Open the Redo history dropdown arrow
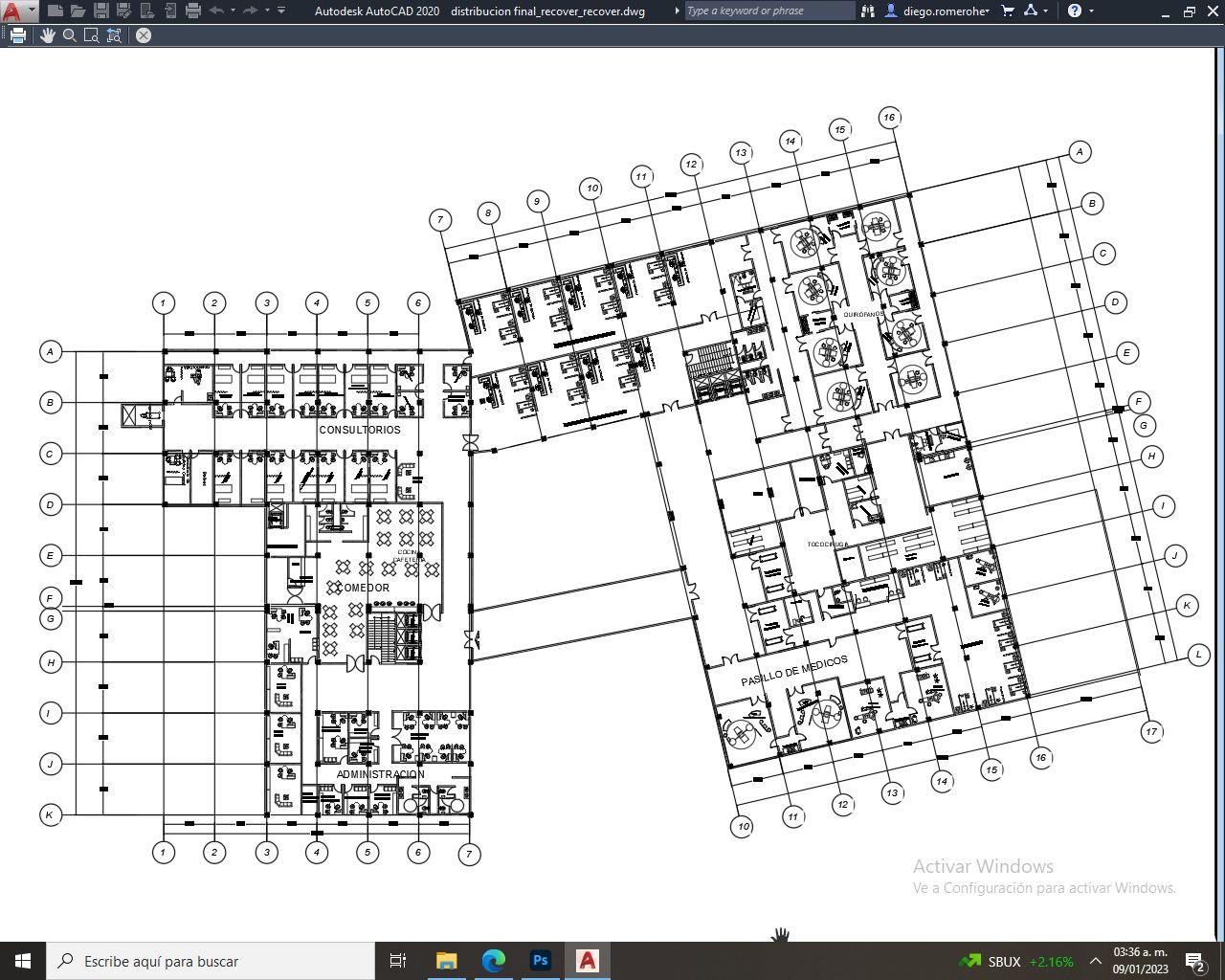 pos(266,11)
